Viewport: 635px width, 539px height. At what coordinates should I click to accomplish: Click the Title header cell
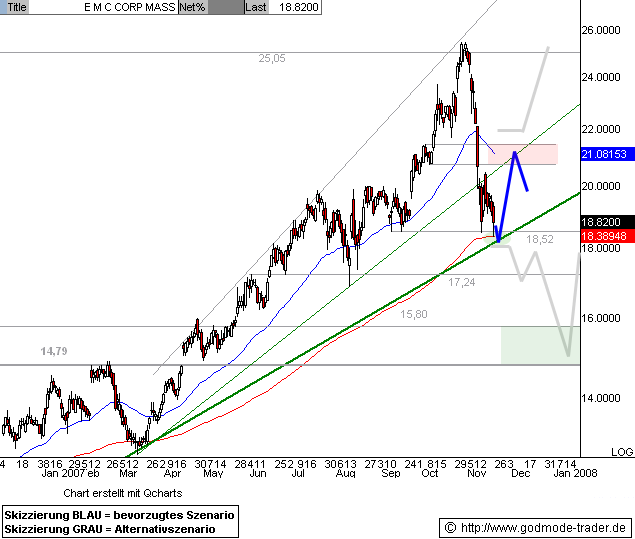[15, 7]
